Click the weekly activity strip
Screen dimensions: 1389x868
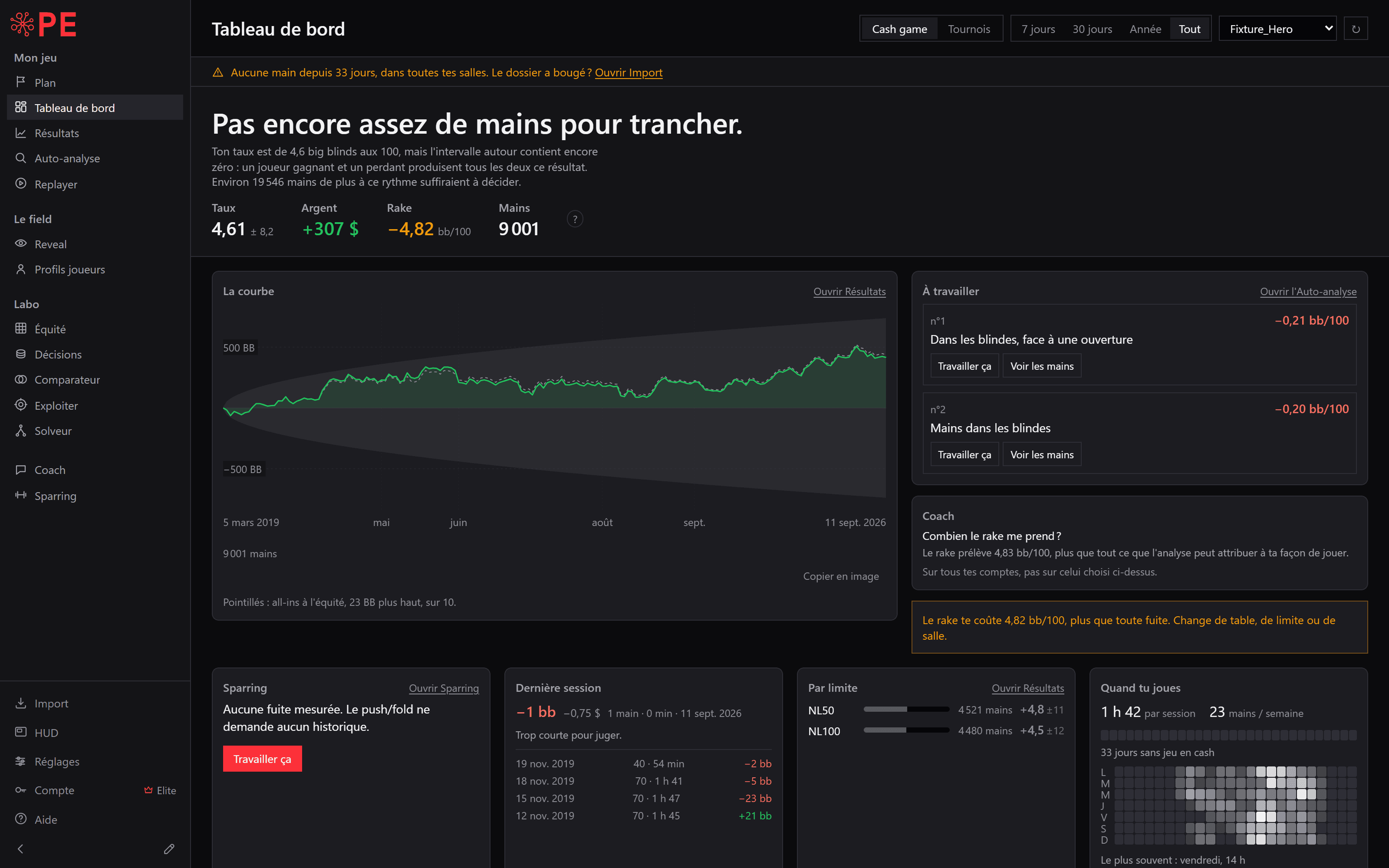1228,735
